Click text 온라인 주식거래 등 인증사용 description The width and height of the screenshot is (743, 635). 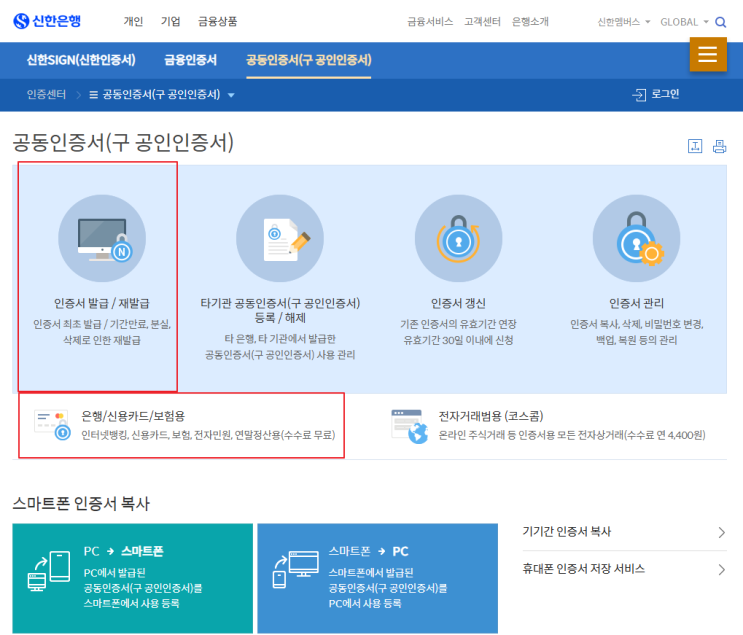(571, 435)
